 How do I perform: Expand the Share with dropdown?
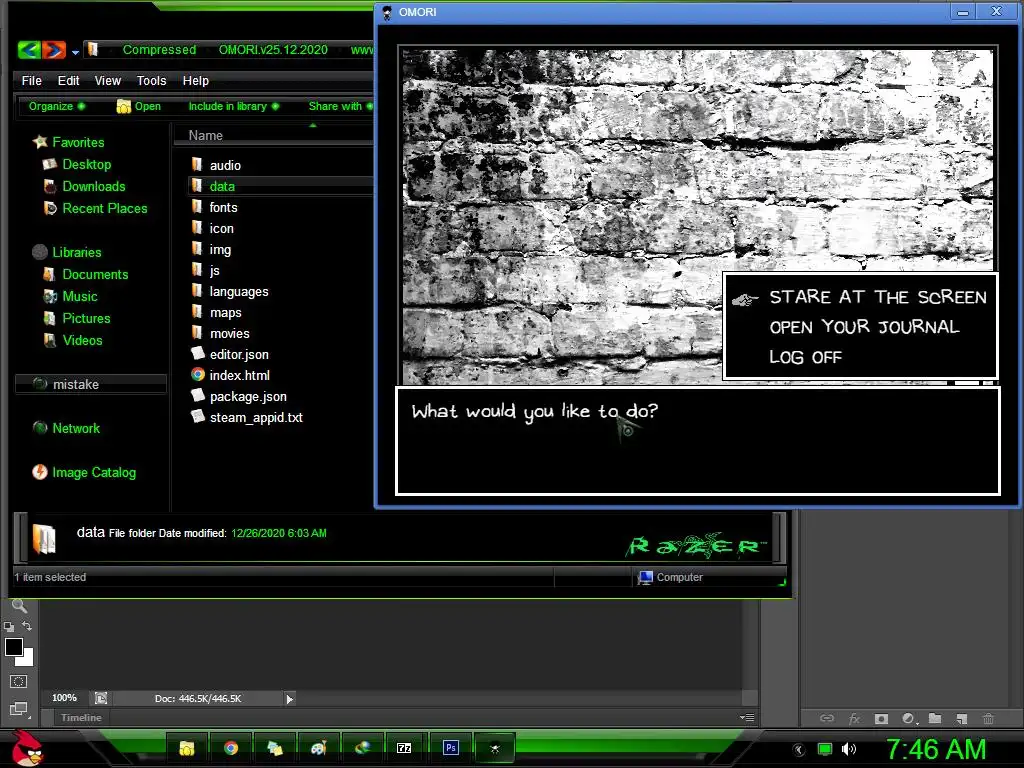(340, 106)
